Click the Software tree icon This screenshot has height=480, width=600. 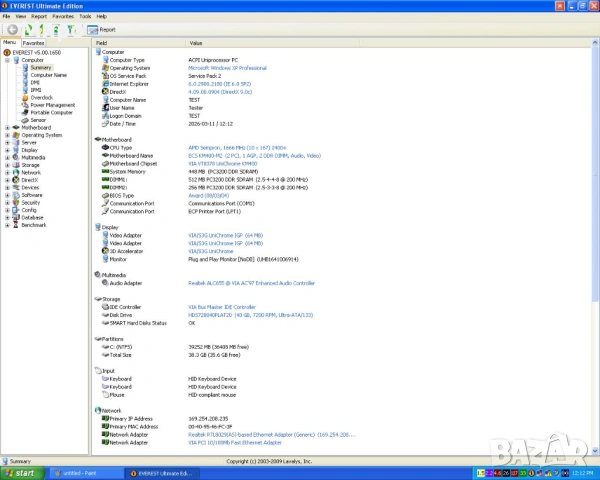click(x=16, y=195)
